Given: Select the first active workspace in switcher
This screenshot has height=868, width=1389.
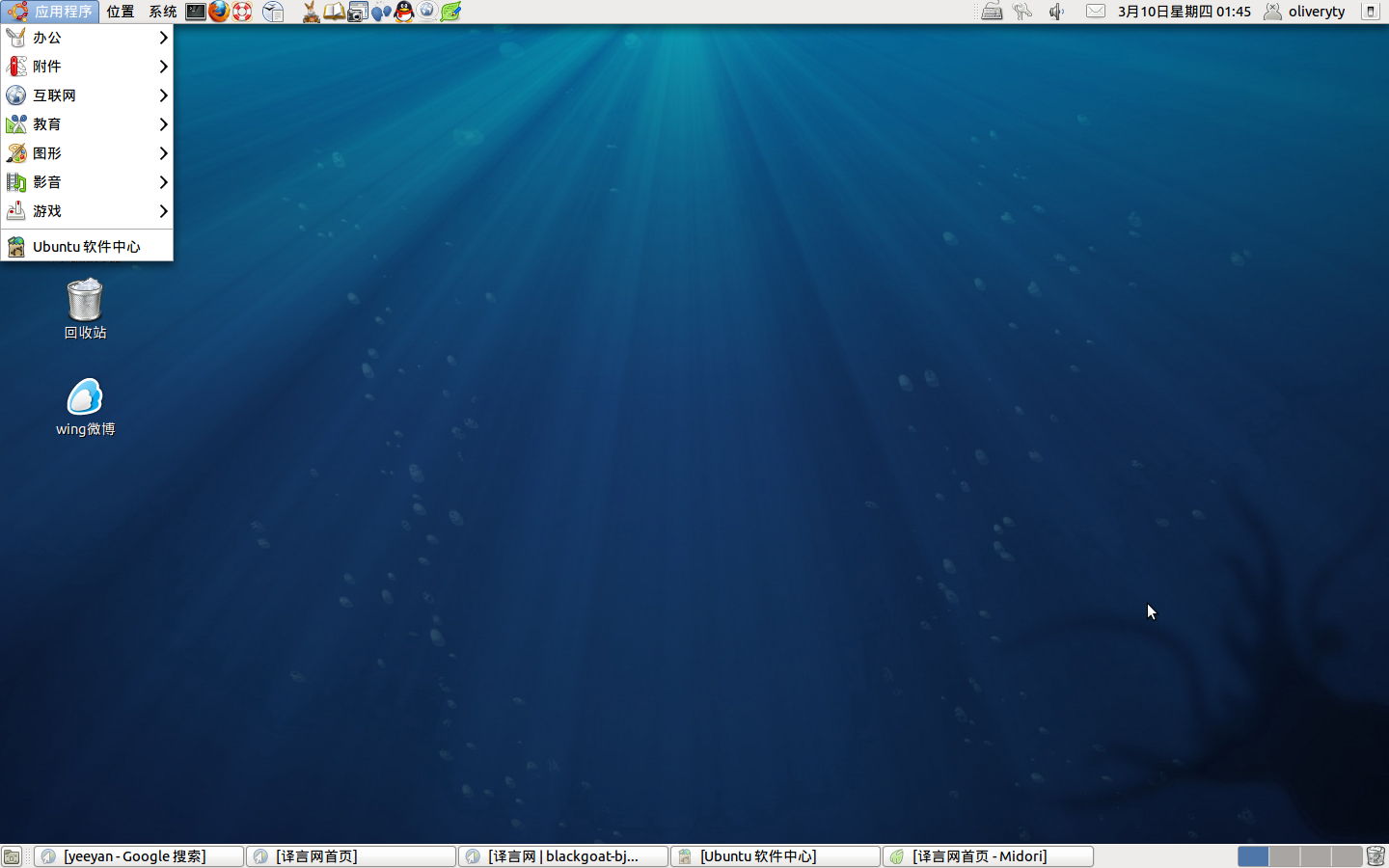Looking at the screenshot, I should pyautogui.click(x=1253, y=856).
